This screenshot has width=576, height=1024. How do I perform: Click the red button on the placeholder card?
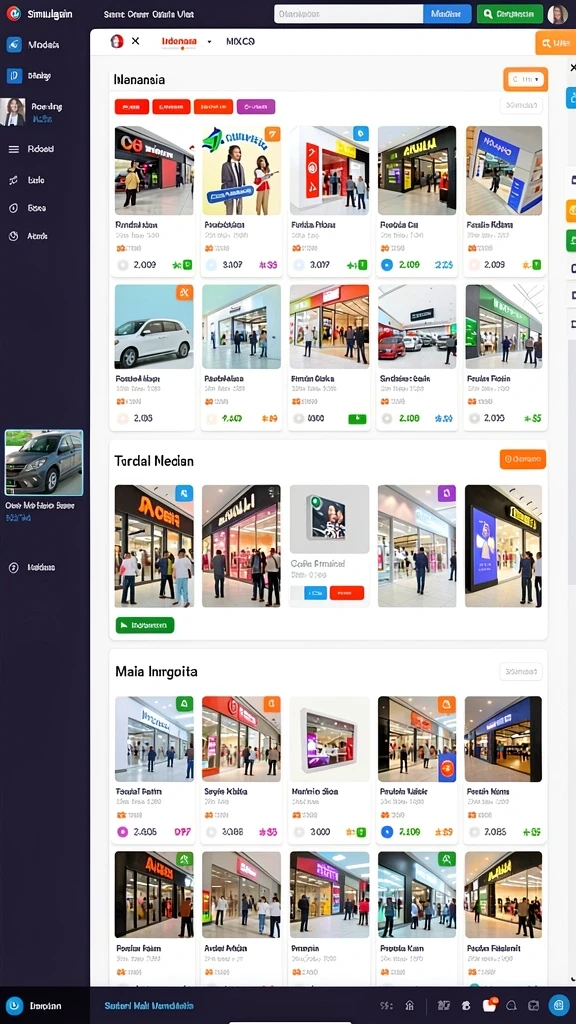(x=347, y=593)
